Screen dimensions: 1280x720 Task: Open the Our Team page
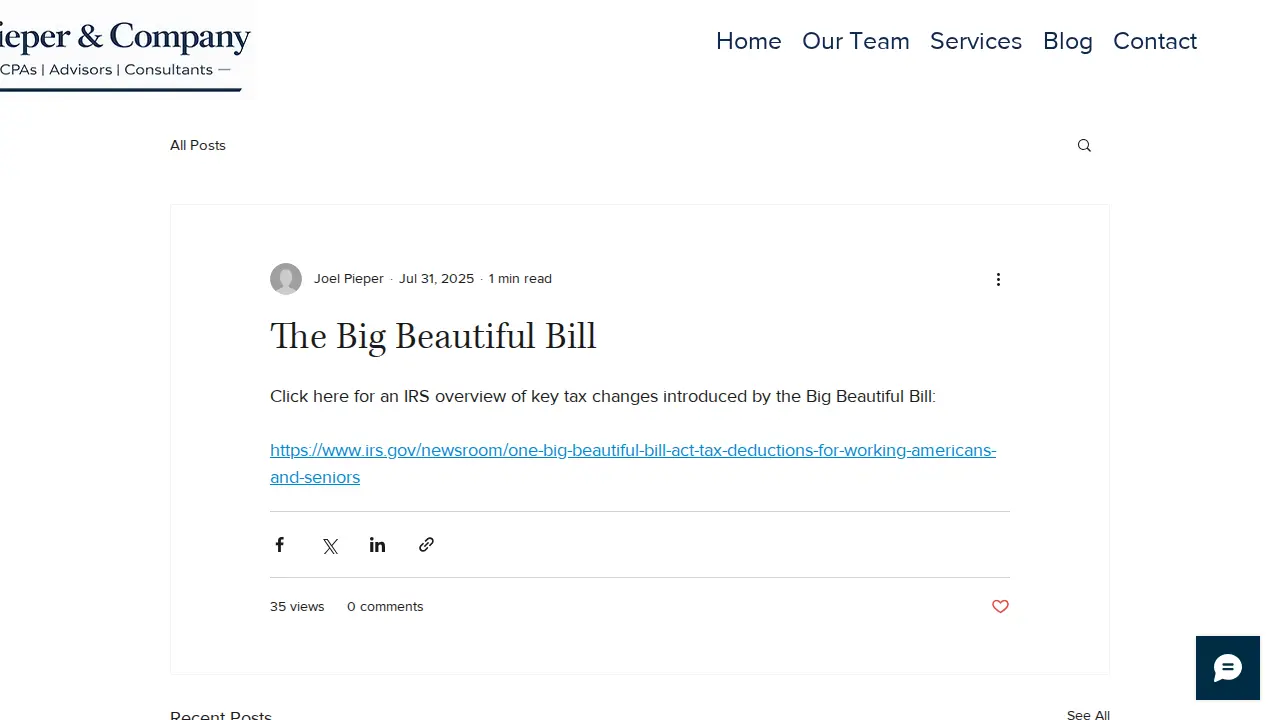[x=856, y=41]
